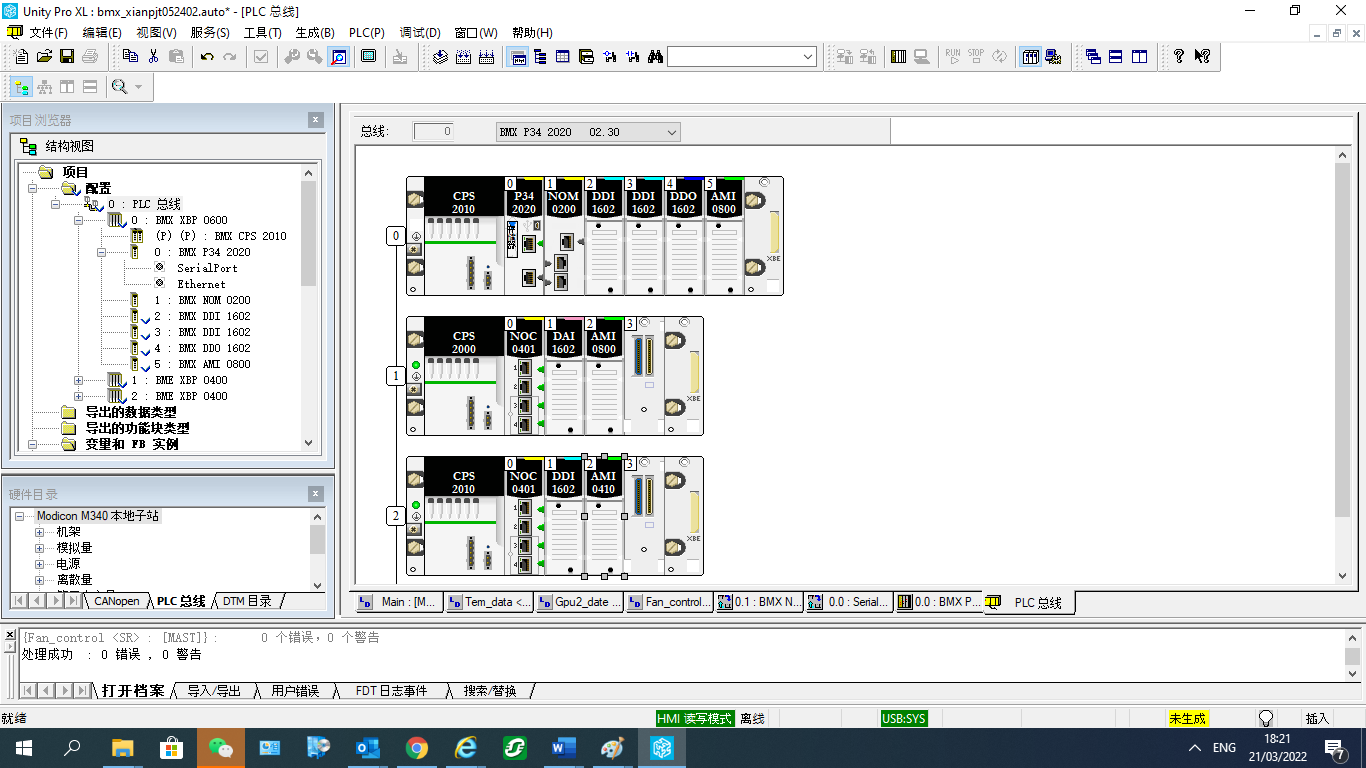This screenshot has height=768, width=1366.
Task: Open the toolbar search combo box dropdown
Action: pyautogui.click(x=808, y=57)
